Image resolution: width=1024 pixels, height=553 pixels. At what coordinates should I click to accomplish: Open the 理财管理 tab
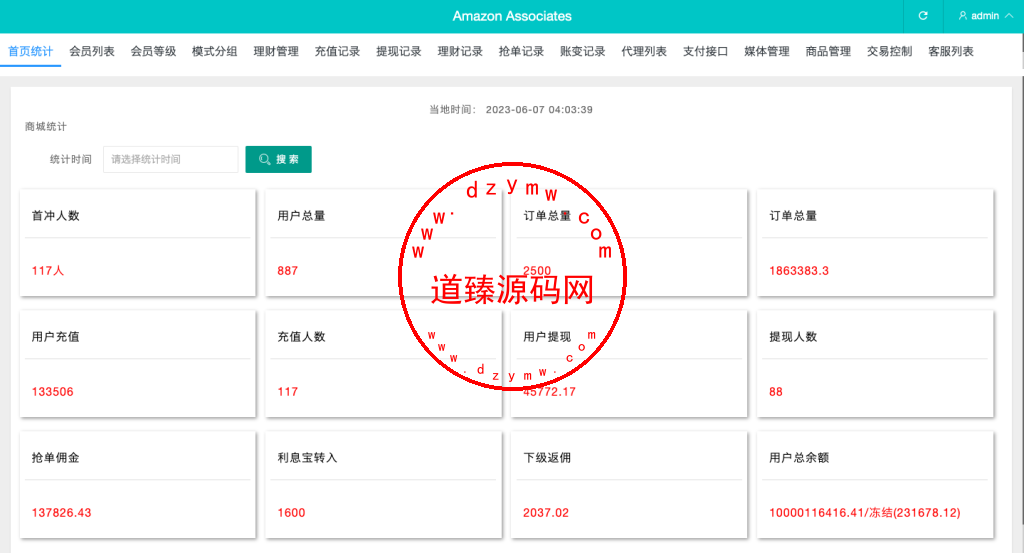(x=276, y=51)
